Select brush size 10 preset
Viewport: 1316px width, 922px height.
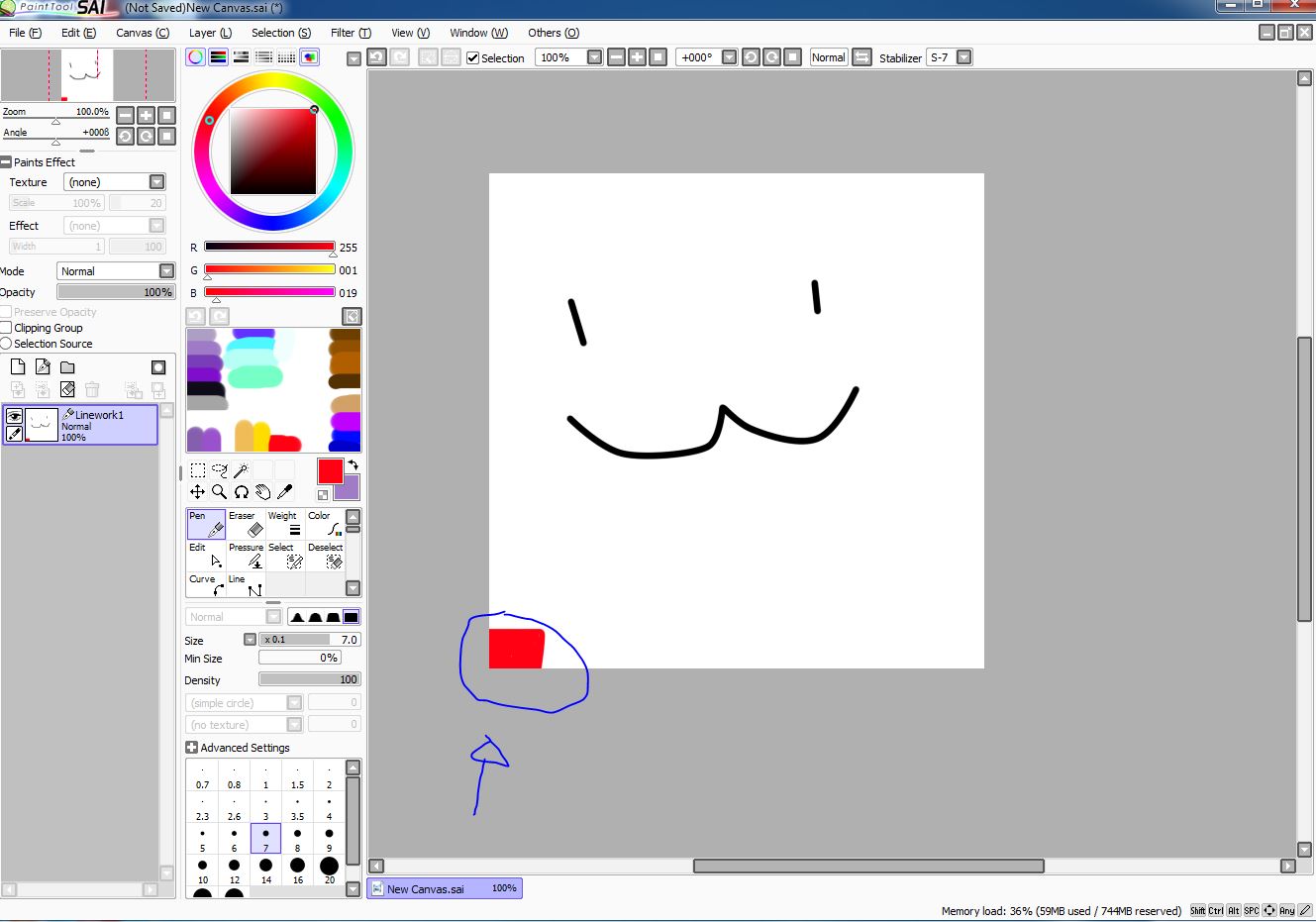click(202, 870)
